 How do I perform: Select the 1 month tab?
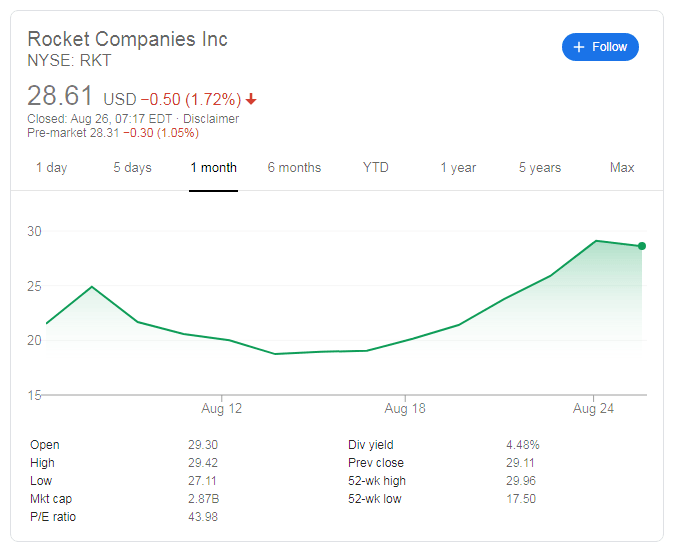point(214,168)
